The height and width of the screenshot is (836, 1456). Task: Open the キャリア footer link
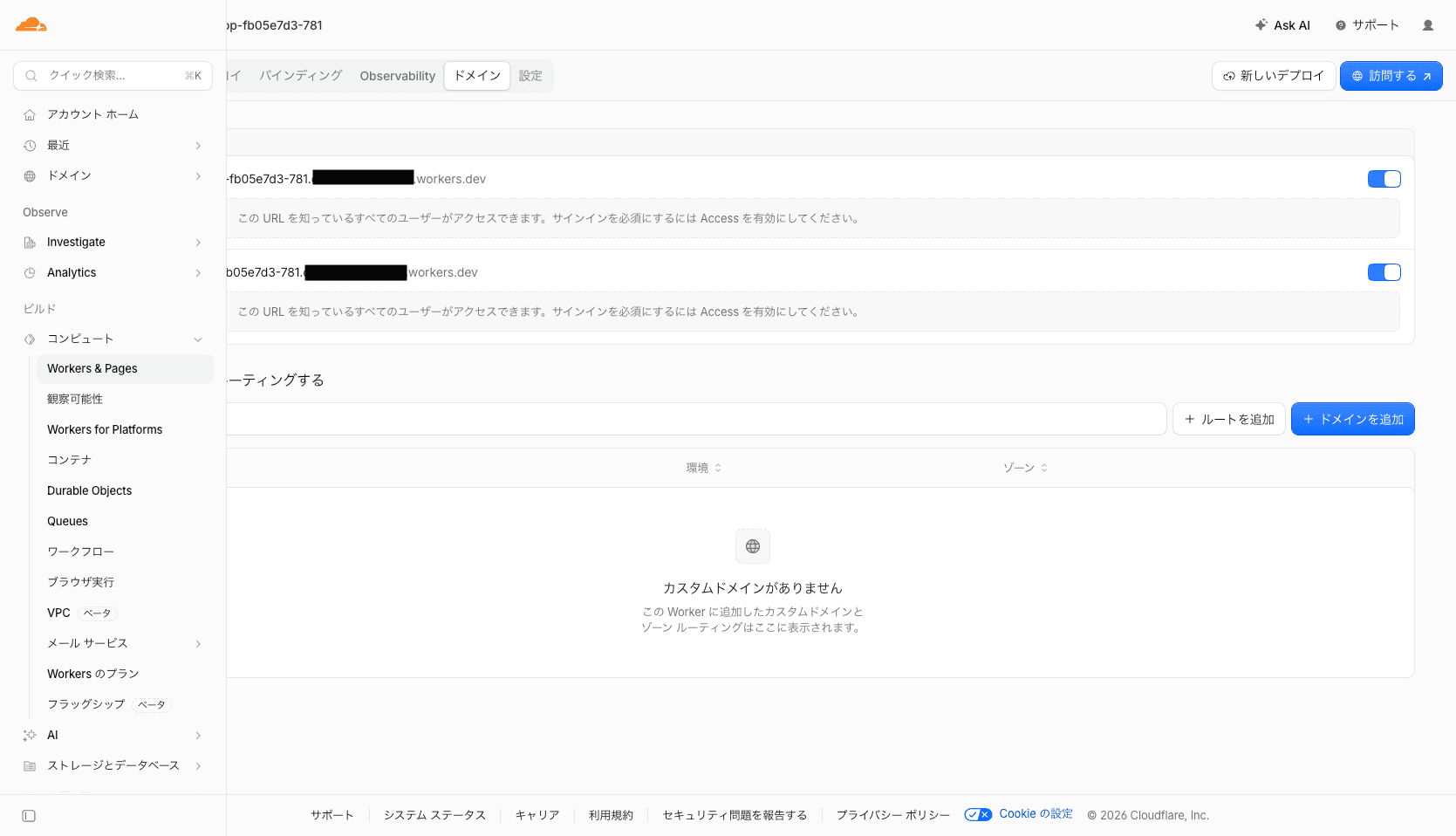click(x=537, y=815)
